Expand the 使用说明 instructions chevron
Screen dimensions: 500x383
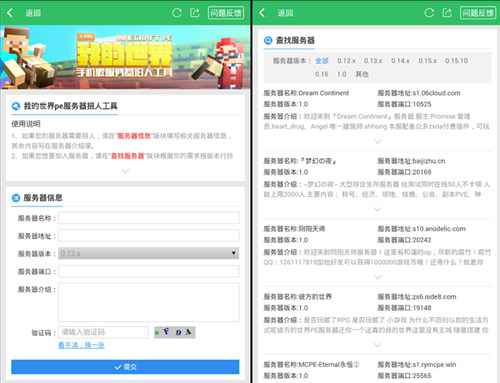[125, 171]
